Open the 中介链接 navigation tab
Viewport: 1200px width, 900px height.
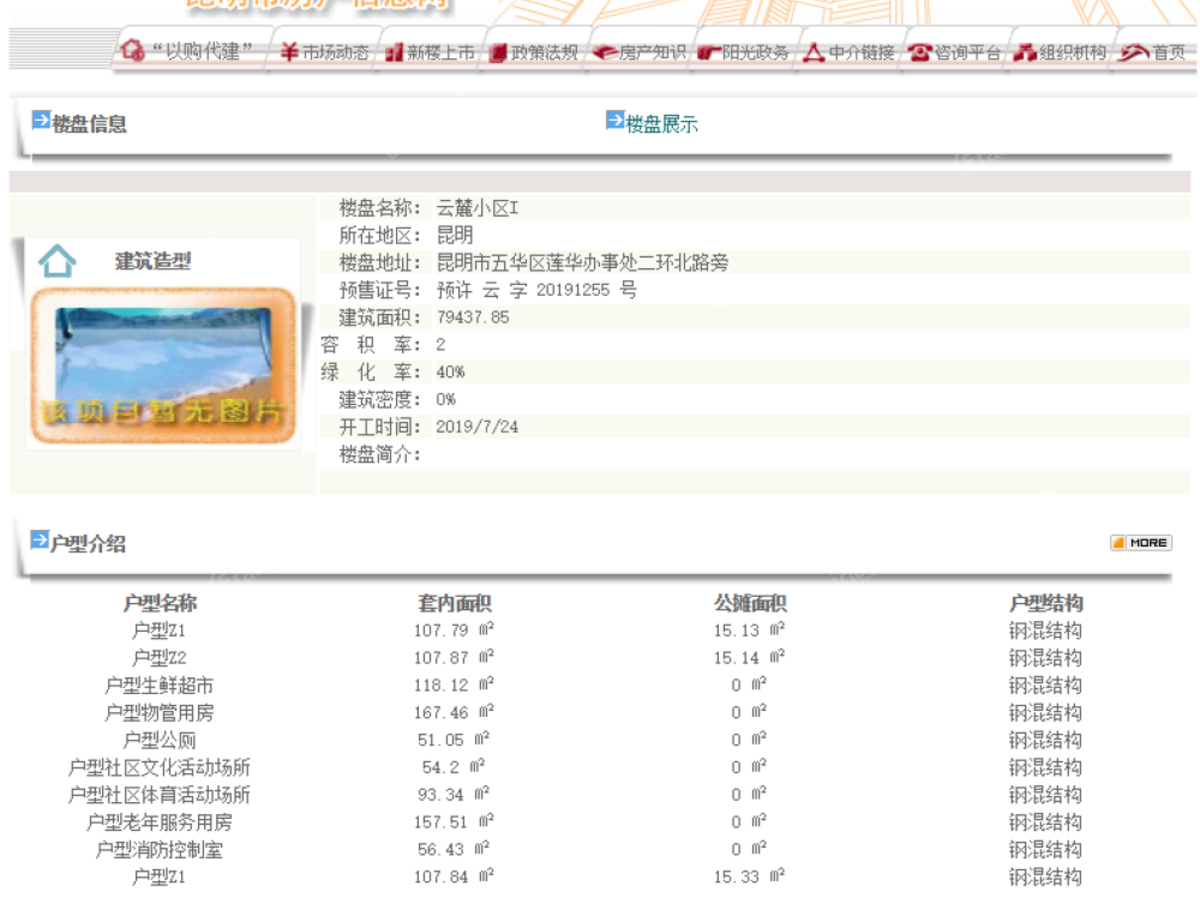tap(861, 53)
